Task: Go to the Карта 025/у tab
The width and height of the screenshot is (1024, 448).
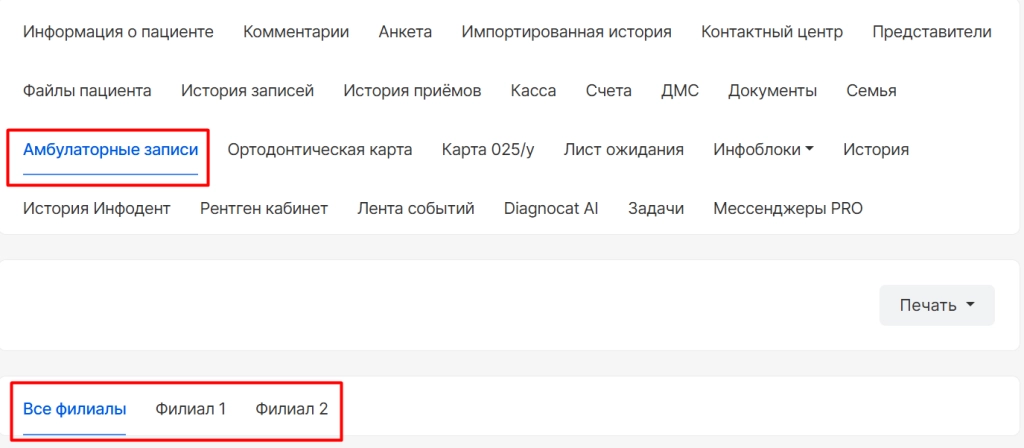Action: [x=488, y=150]
